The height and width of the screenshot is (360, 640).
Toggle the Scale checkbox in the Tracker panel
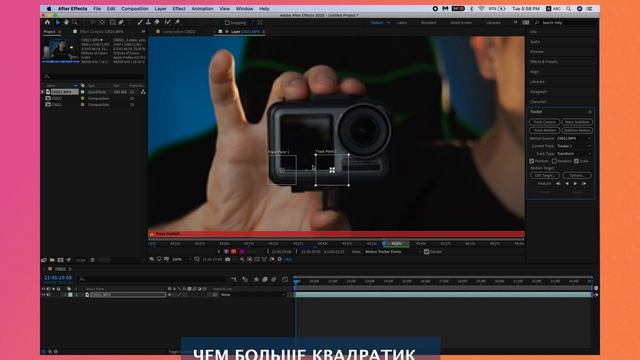[576, 161]
